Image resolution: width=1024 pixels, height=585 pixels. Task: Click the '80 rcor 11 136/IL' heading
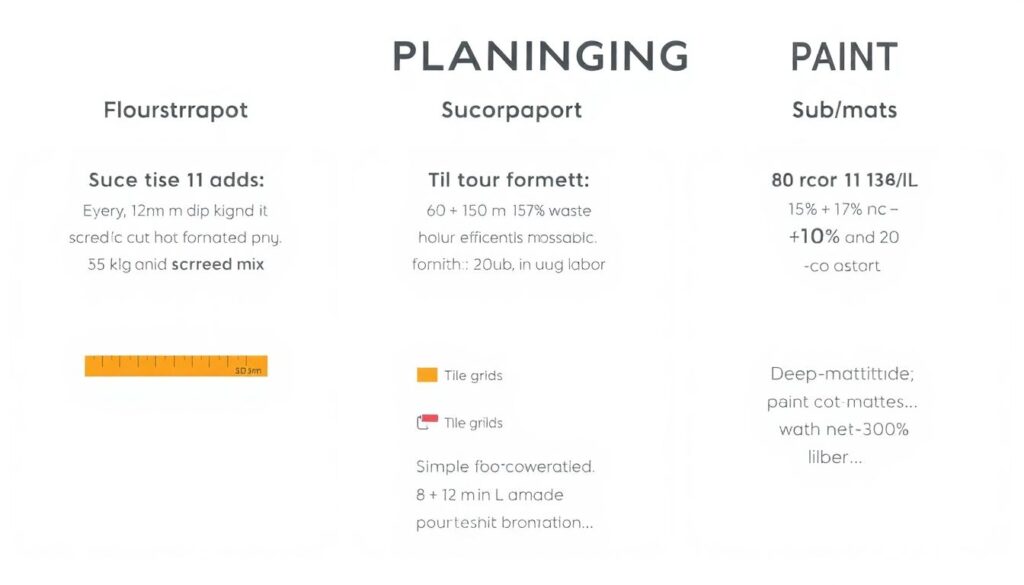(x=844, y=181)
